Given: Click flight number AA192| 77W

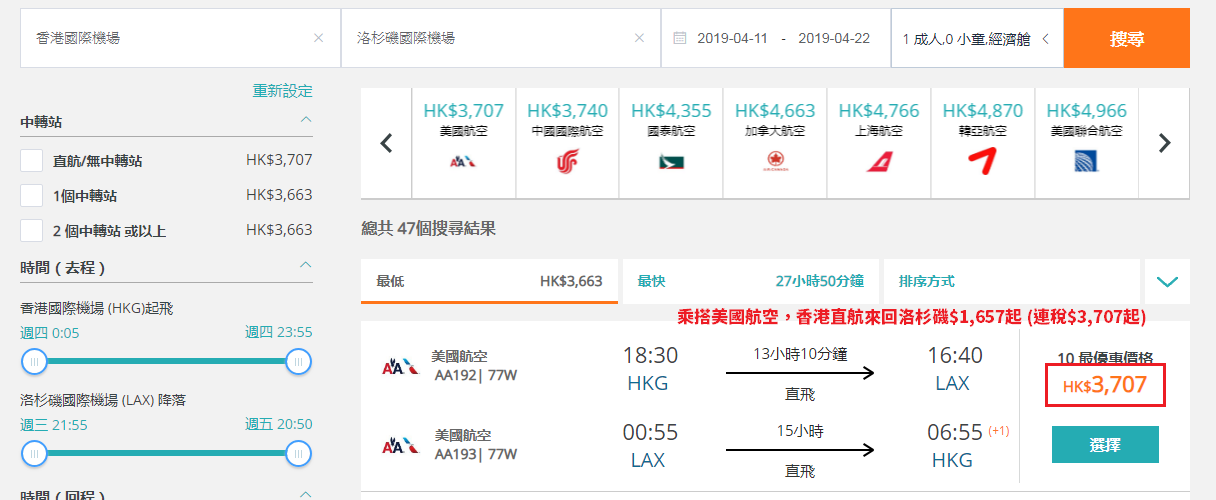Looking at the screenshot, I should [477, 376].
